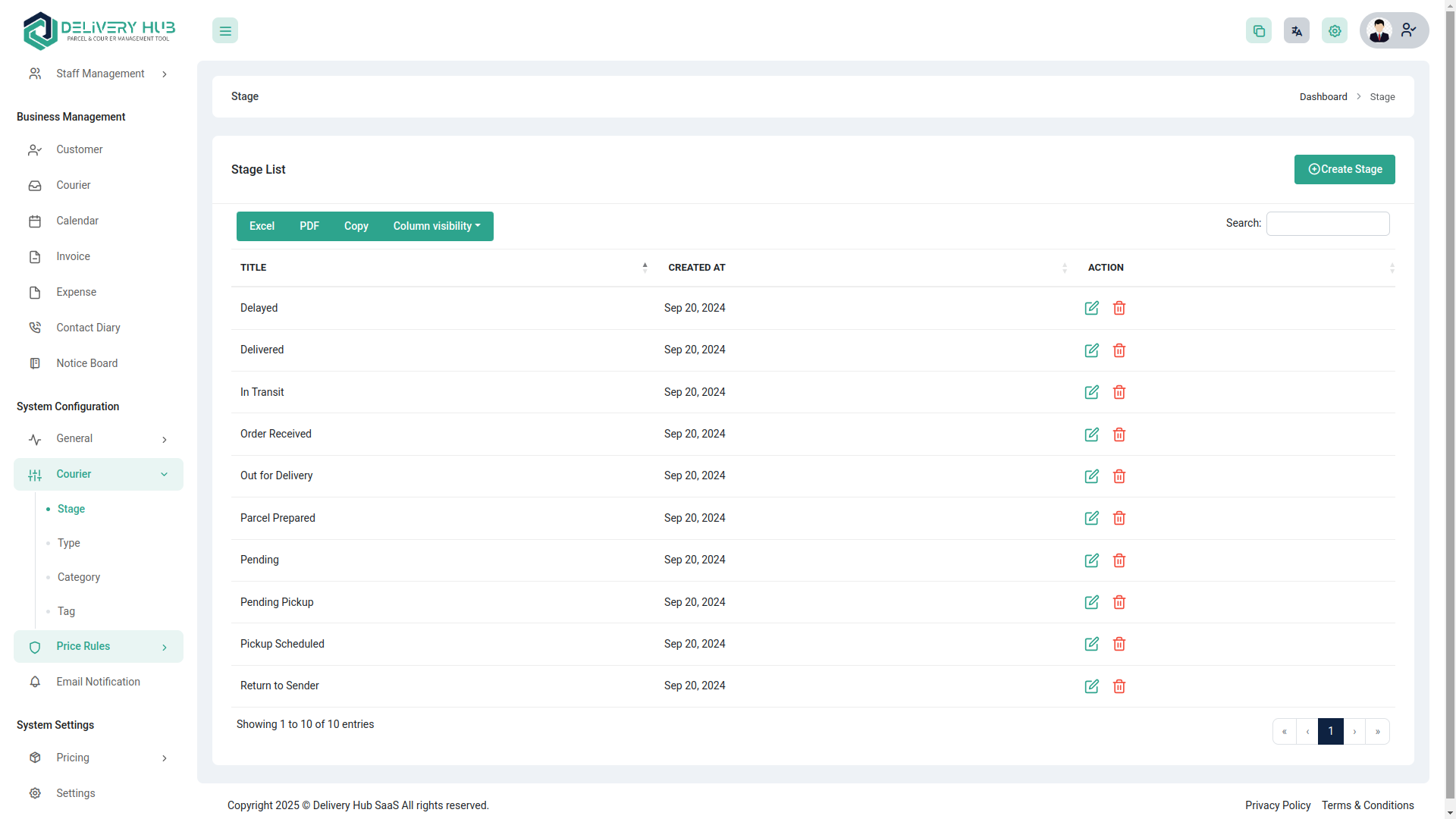Select pagination page 1
This screenshot has height=819, width=1456.
(x=1330, y=731)
